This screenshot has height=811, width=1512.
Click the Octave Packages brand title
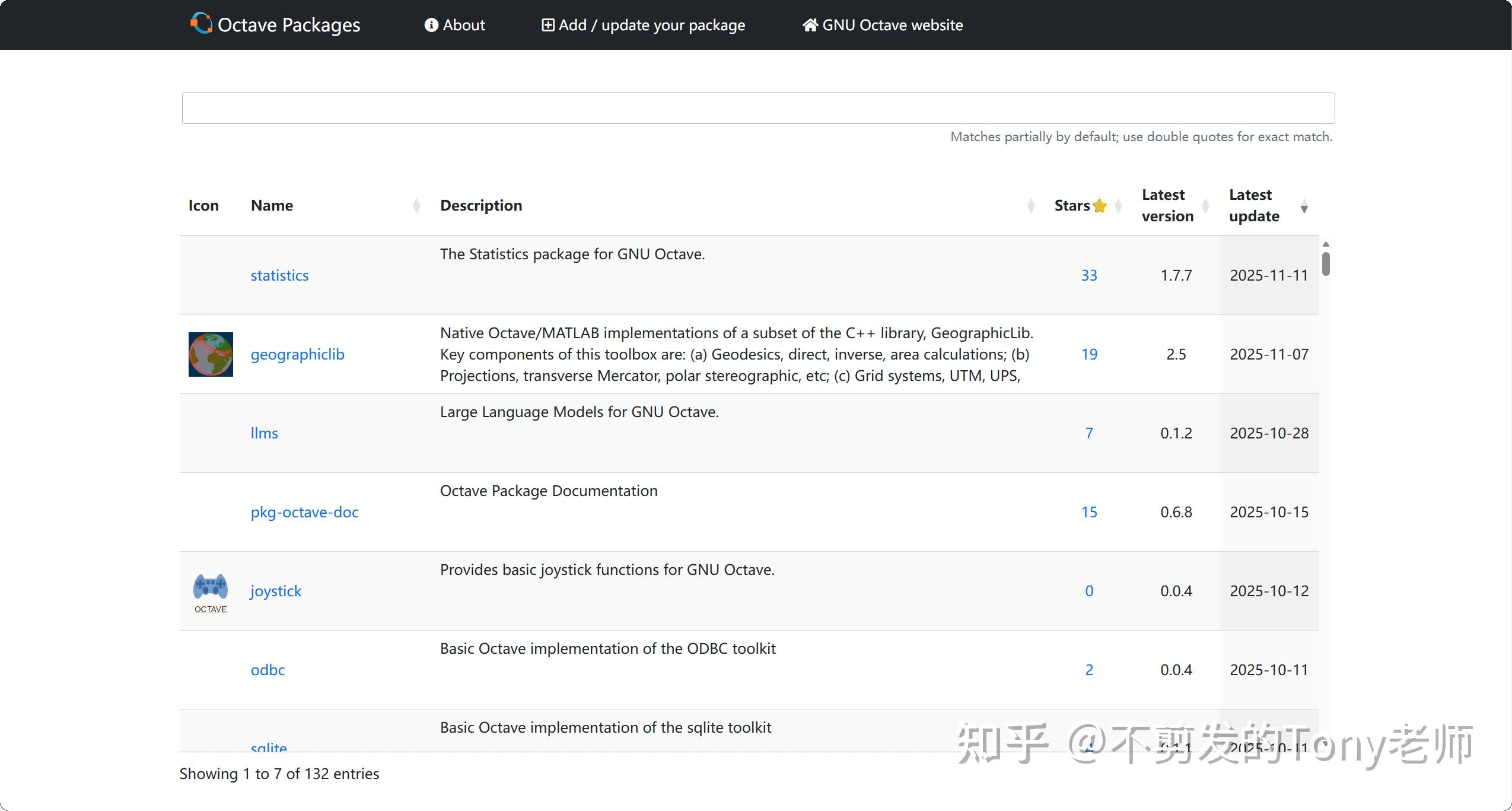pyautogui.click(x=289, y=25)
